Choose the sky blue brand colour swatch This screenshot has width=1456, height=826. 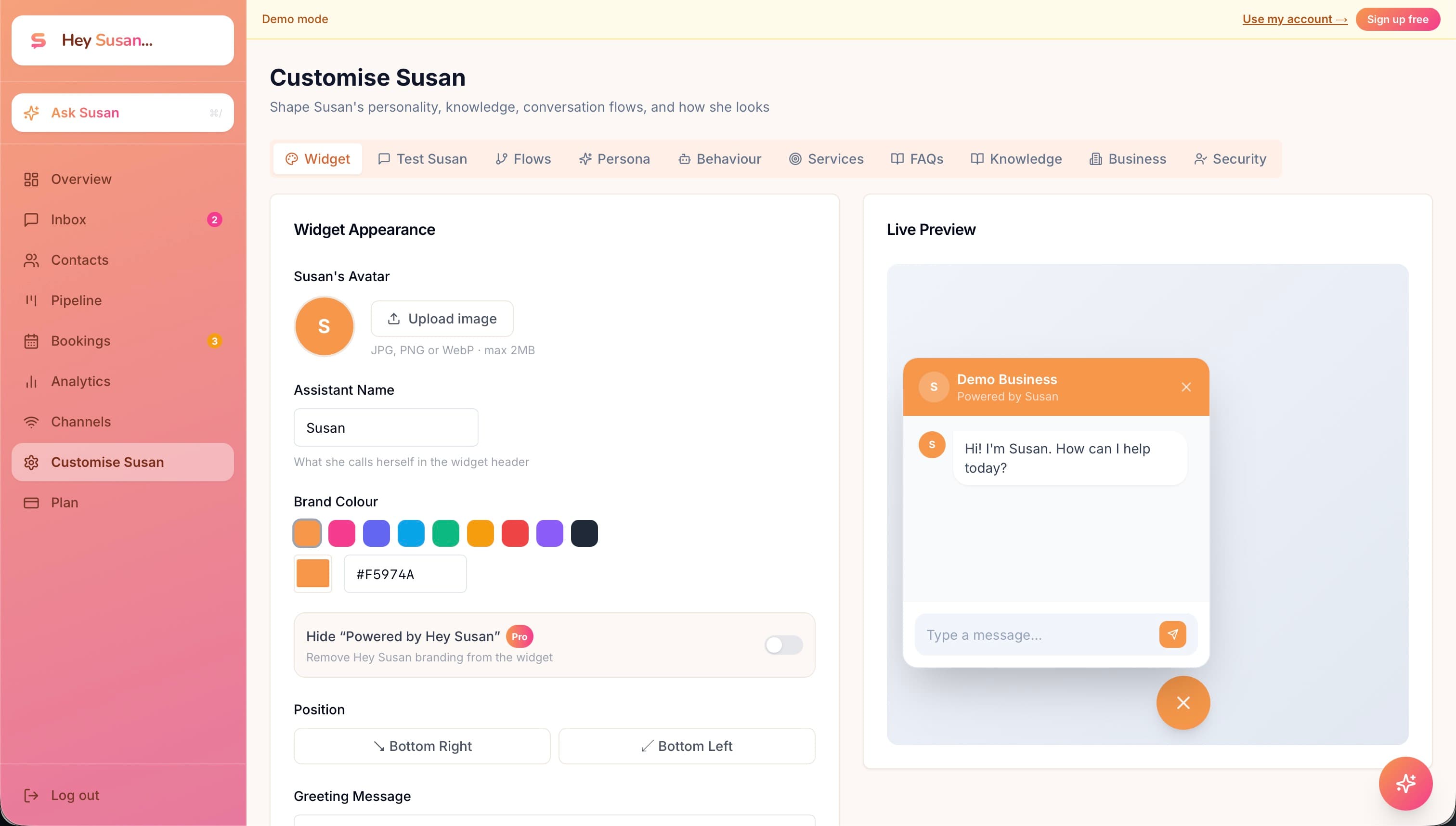tap(411, 533)
